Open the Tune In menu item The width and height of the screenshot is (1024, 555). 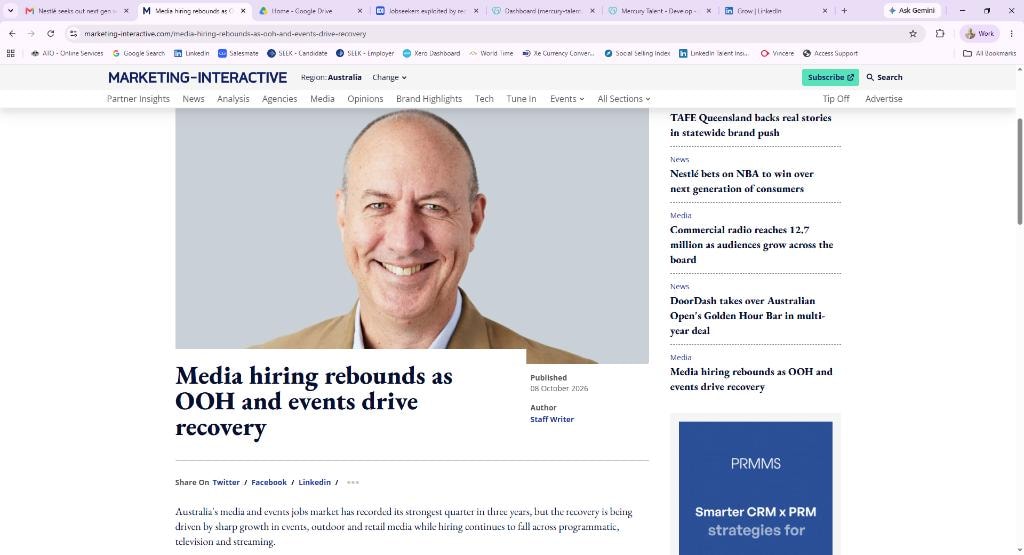(521, 99)
